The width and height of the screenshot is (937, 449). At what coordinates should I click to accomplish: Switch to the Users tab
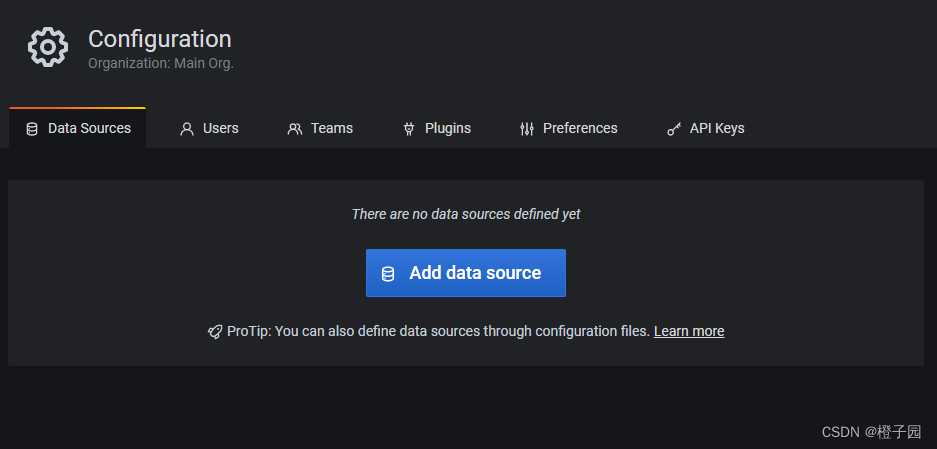point(209,129)
